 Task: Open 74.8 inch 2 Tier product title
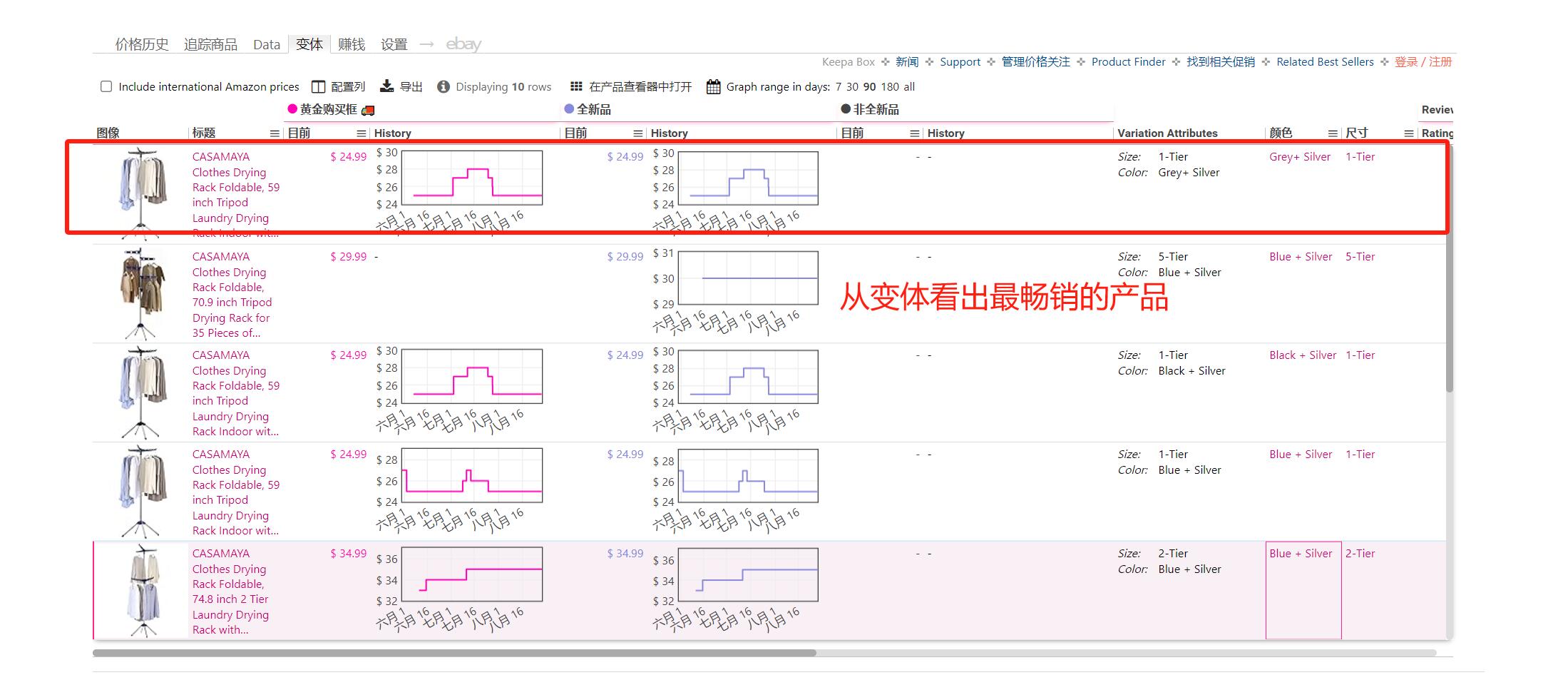[x=231, y=592]
